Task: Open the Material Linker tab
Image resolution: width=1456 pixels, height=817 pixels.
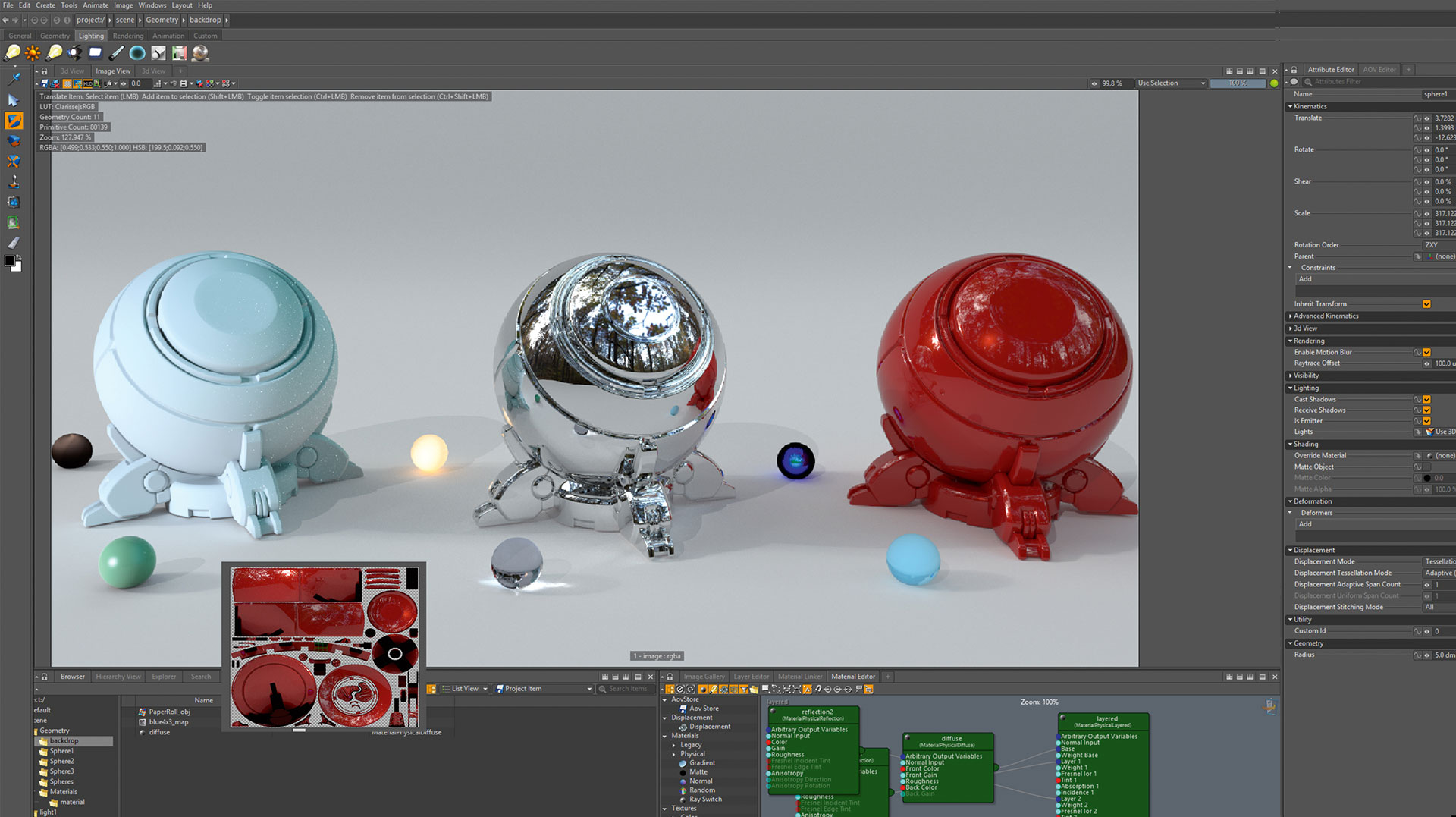Action: click(800, 677)
